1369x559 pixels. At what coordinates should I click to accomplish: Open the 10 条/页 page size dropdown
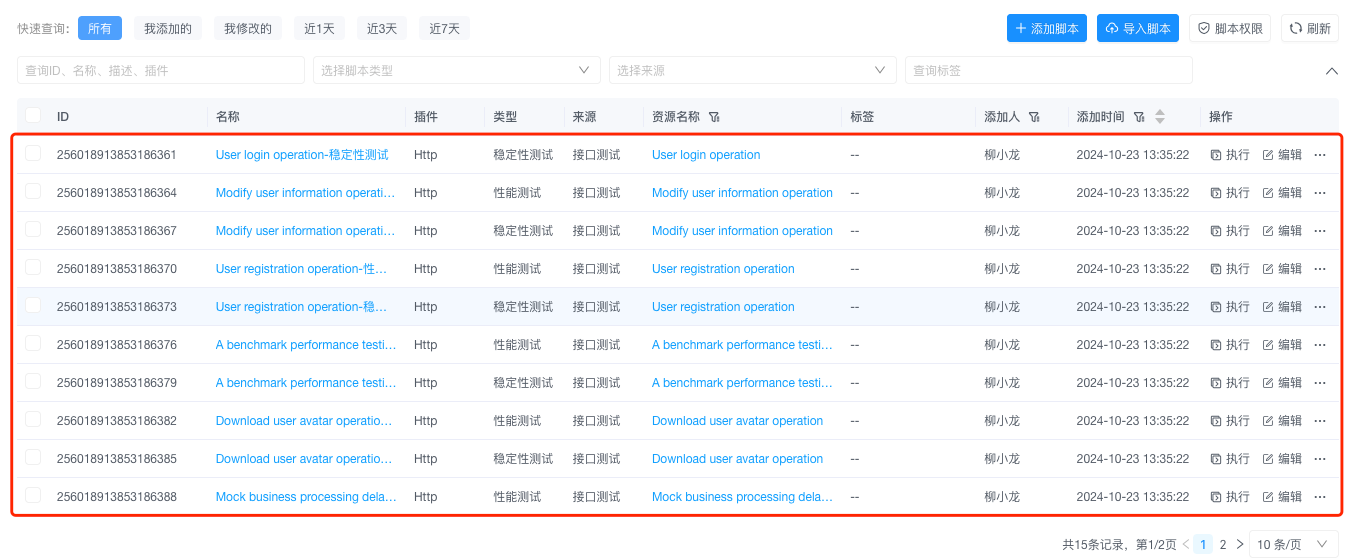point(1294,545)
